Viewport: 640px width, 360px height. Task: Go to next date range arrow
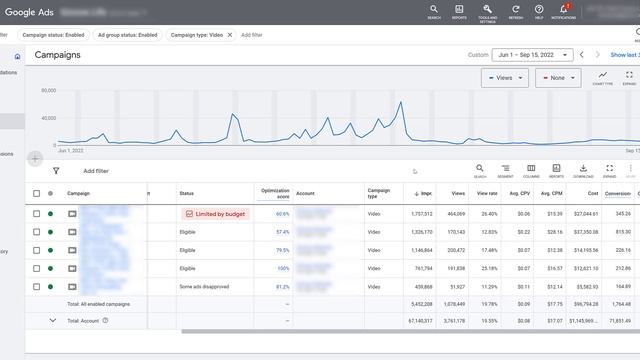pos(598,55)
